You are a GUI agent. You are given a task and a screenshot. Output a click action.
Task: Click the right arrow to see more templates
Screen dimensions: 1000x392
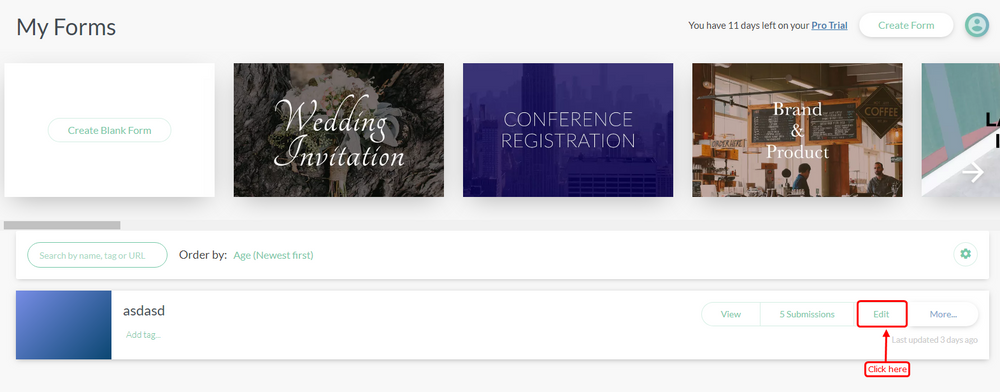click(973, 172)
